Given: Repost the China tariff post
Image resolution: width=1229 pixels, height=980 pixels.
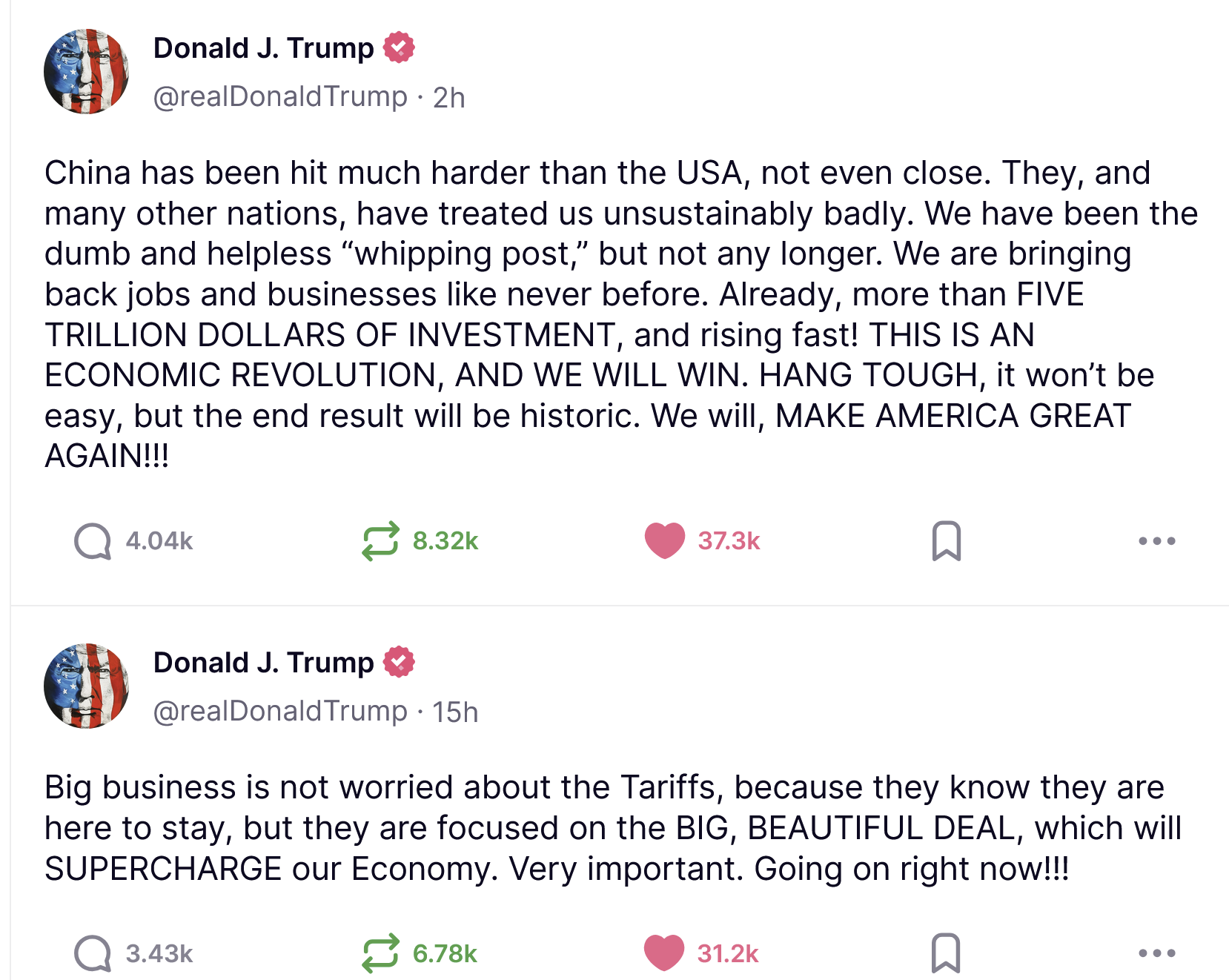Looking at the screenshot, I should point(380,541).
